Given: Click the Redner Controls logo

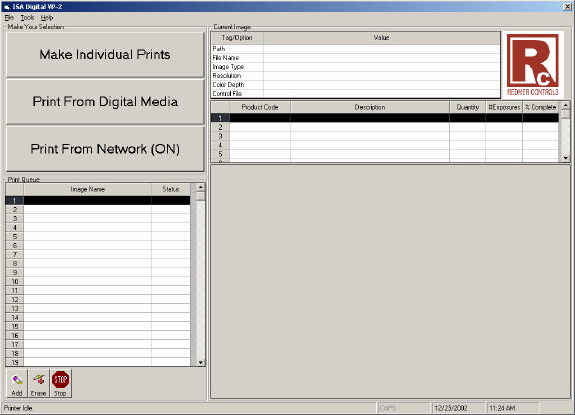Looking at the screenshot, I should pos(533,65).
